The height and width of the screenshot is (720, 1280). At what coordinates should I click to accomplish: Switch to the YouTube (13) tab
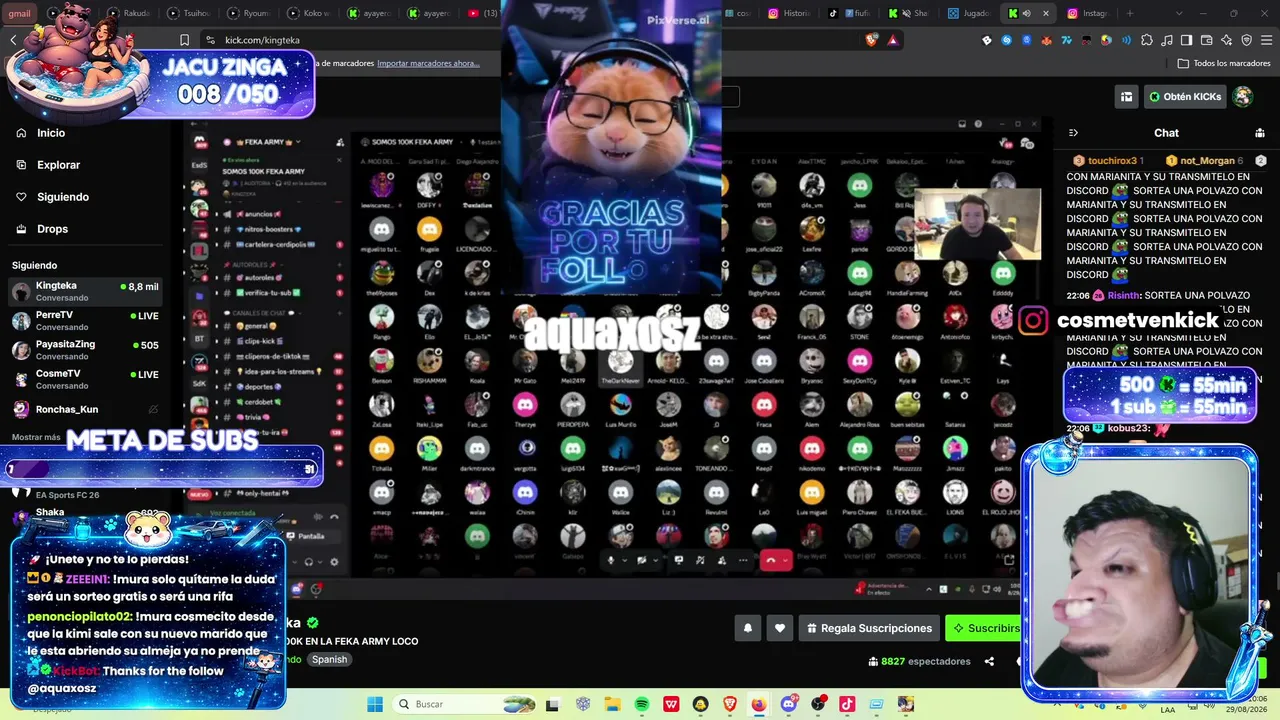tap(483, 14)
